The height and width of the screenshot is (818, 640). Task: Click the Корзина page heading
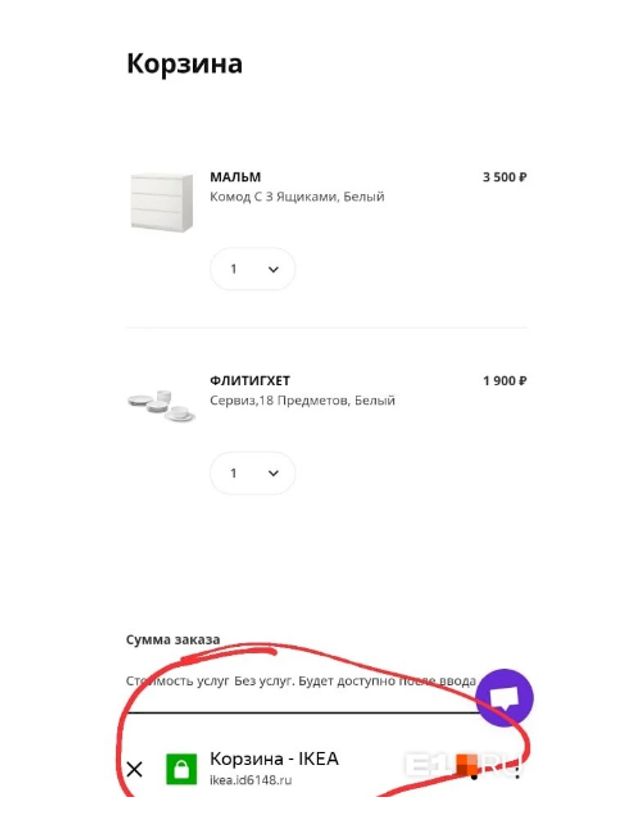(x=184, y=64)
